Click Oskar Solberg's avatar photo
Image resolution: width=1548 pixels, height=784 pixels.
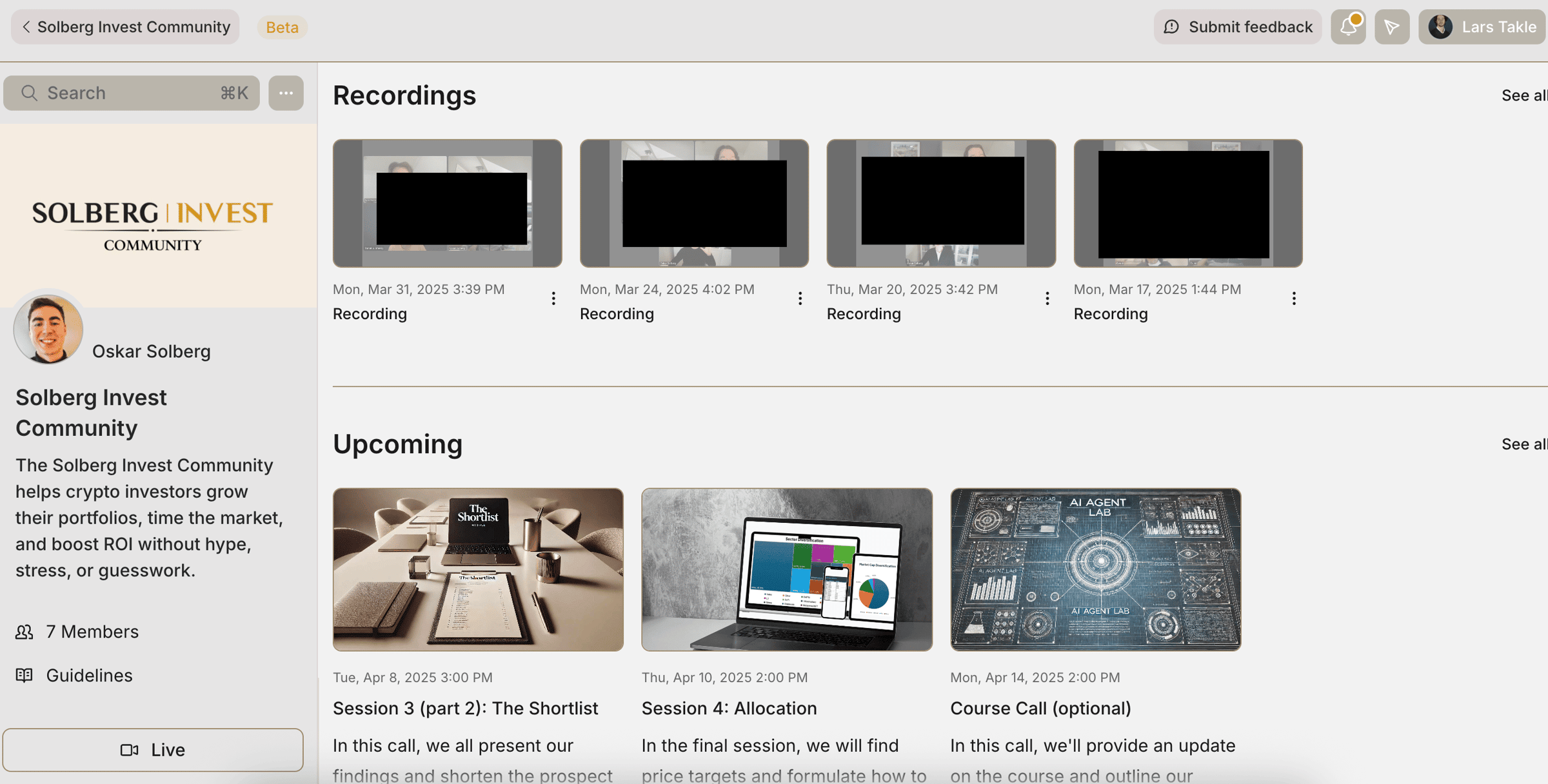[48, 329]
